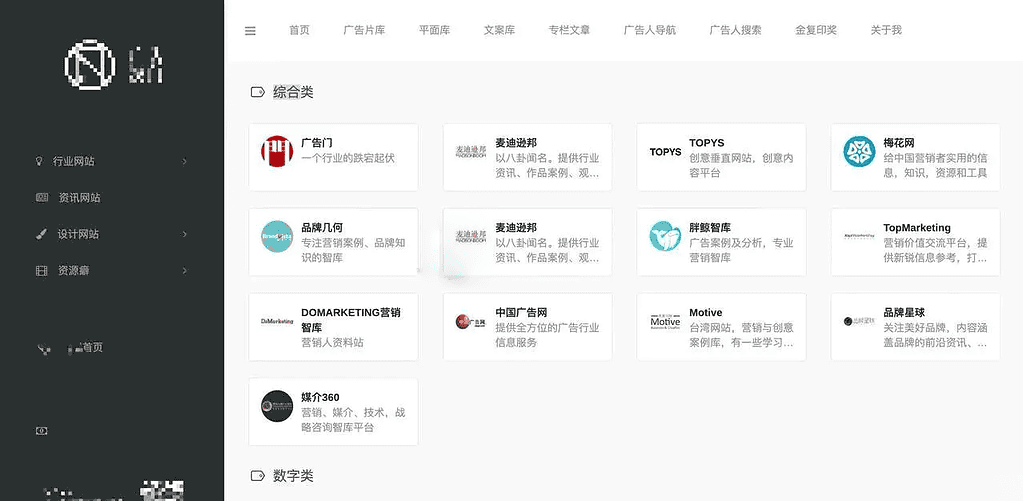Image resolution: width=1023 pixels, height=501 pixels.
Task: Click the teal 品牌几何 logo
Action: coord(277,236)
